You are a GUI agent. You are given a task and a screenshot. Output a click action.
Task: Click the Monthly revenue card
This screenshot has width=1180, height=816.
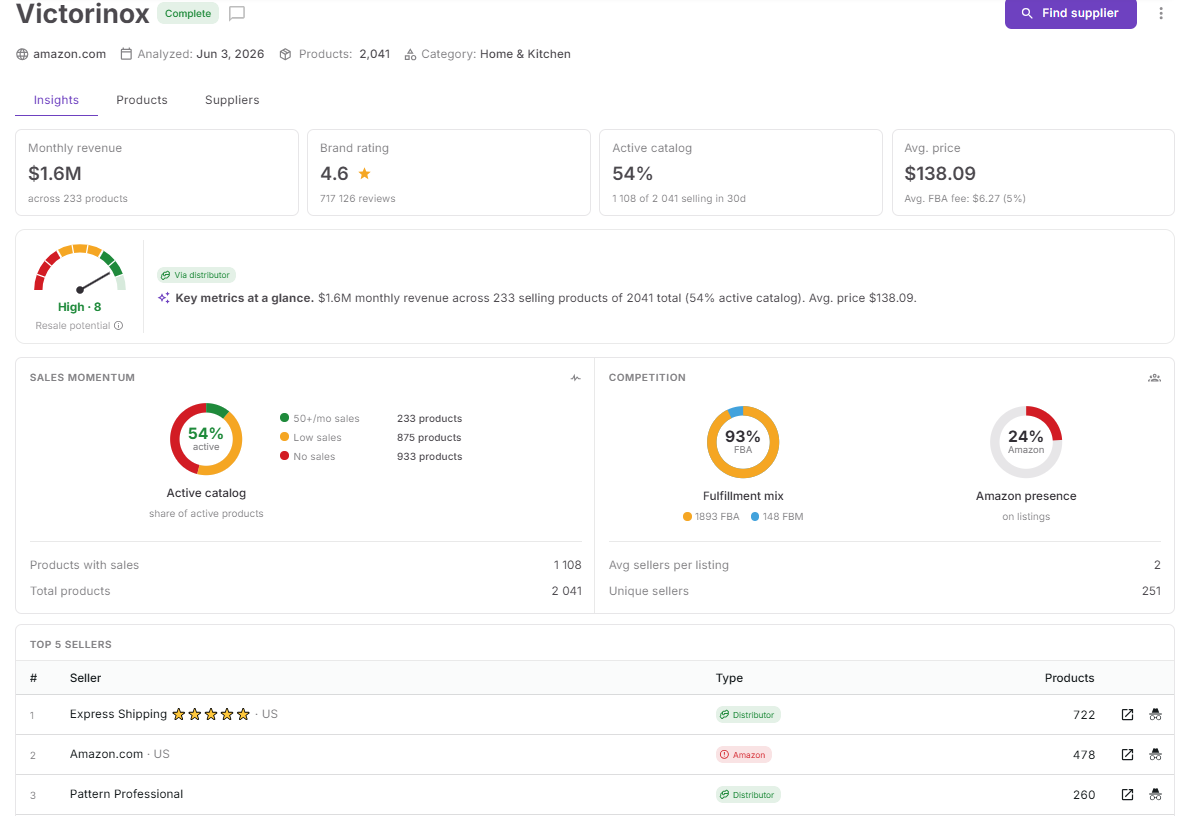(x=157, y=172)
